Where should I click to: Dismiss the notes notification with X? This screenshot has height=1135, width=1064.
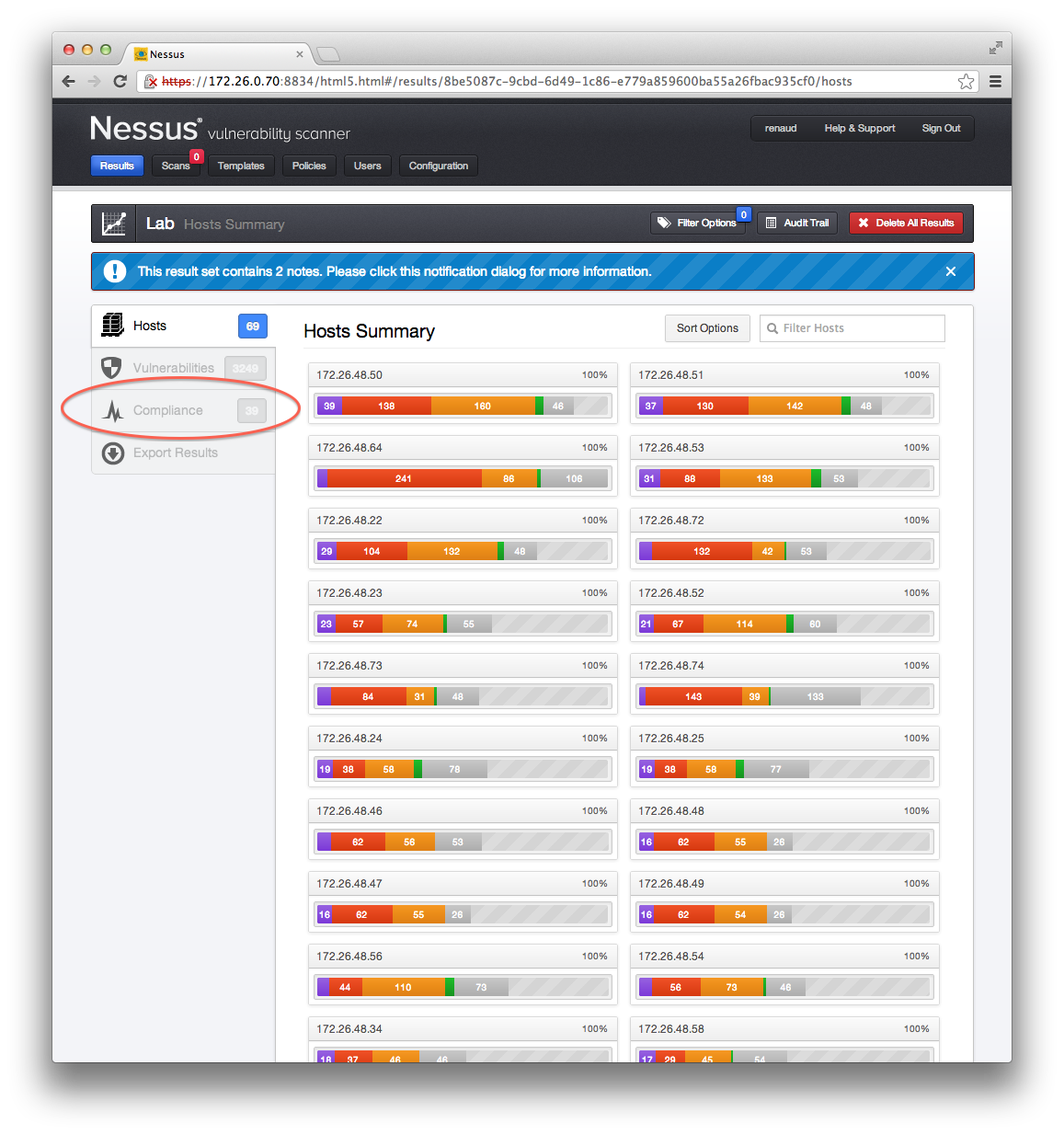(x=951, y=271)
